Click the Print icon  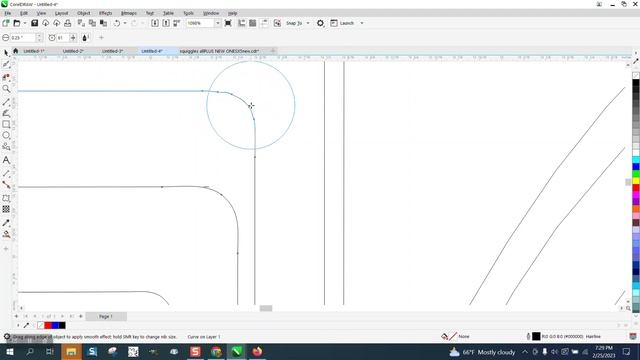pos(68,23)
